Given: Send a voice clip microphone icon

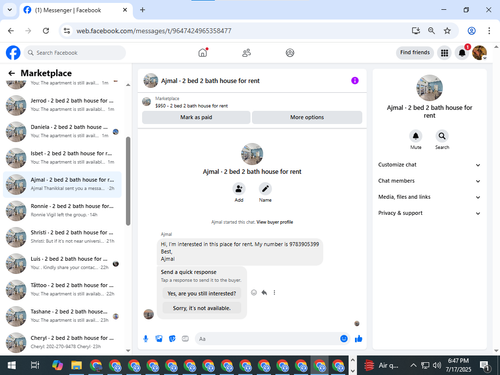Looking at the screenshot, I should 146,339.
